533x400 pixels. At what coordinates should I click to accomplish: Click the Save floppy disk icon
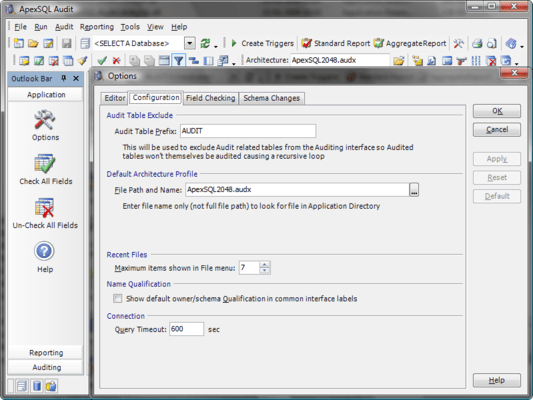pos(67,43)
